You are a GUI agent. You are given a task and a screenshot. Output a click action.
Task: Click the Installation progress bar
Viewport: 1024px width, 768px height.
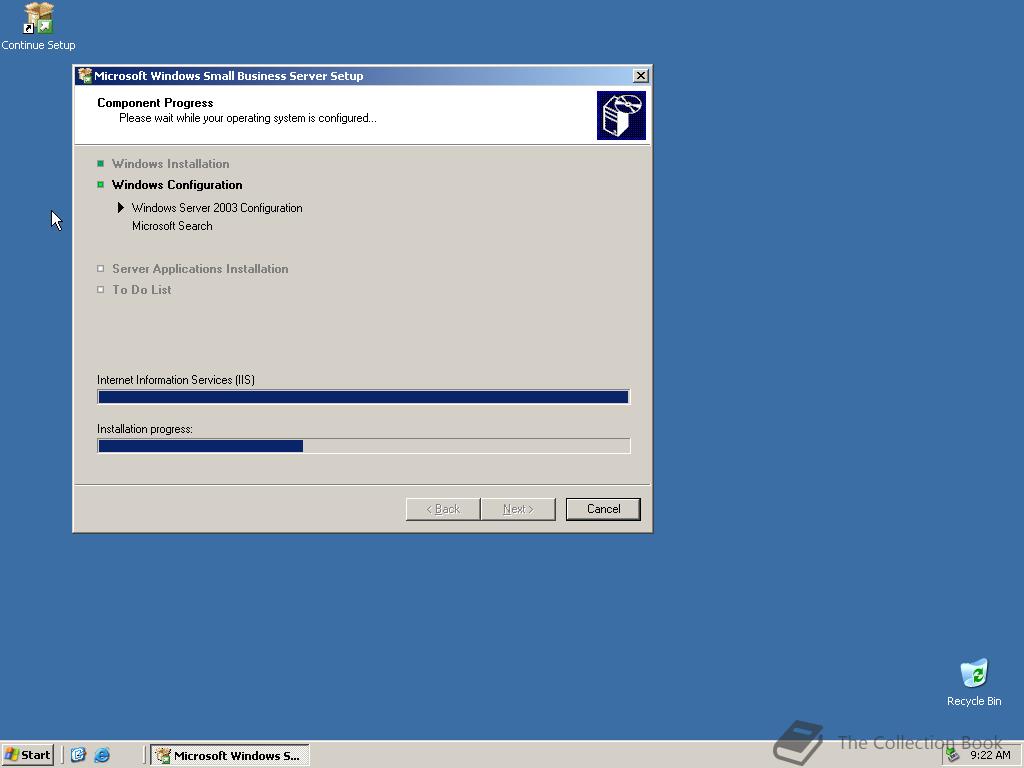[364, 445]
